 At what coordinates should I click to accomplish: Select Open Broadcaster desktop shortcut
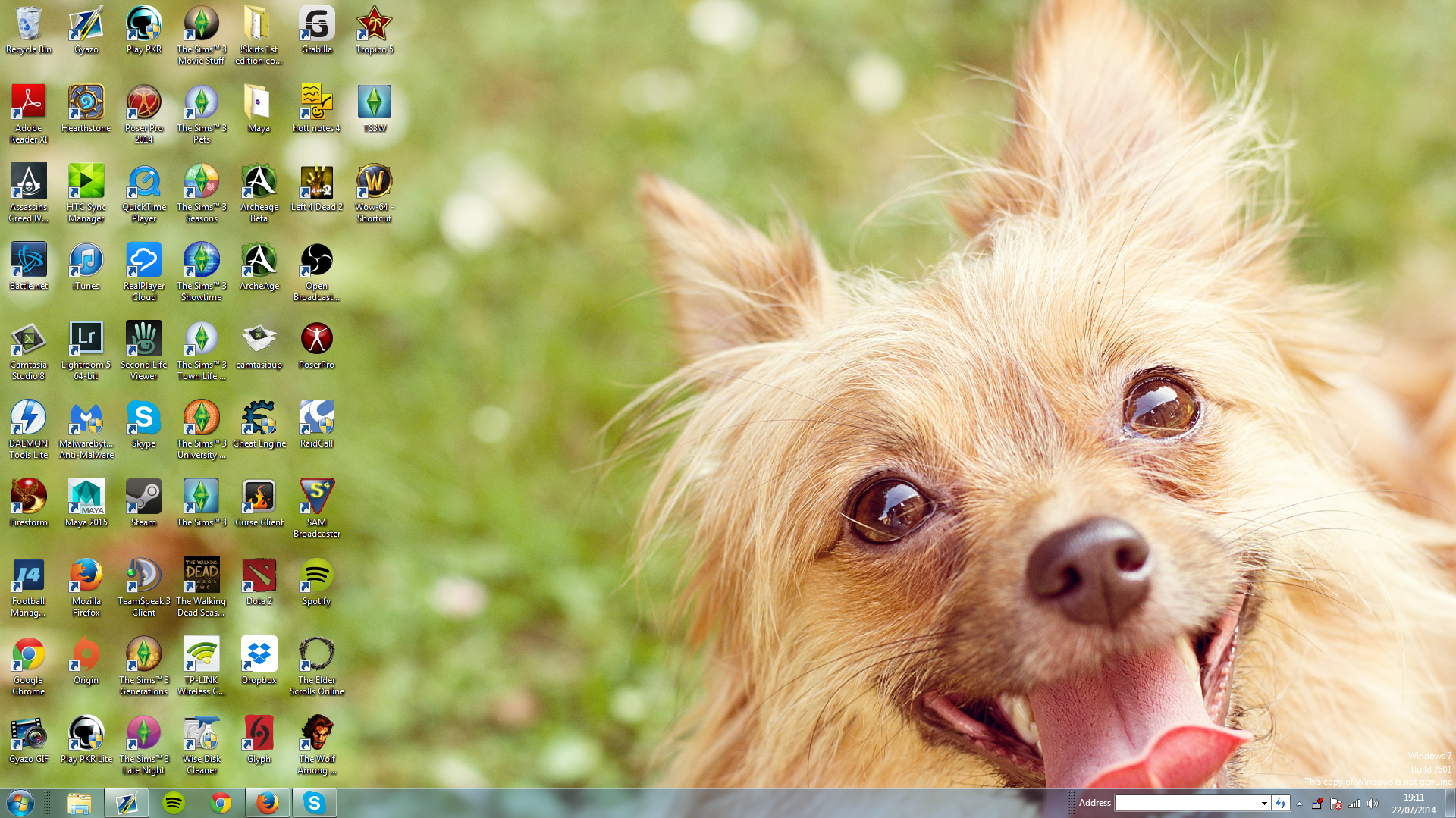[x=317, y=272]
